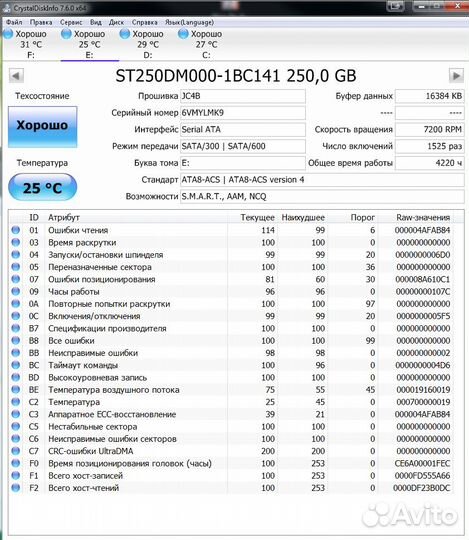Select the Ошибки чтения attribute text
The height and width of the screenshot is (540, 469).
pos(78,230)
